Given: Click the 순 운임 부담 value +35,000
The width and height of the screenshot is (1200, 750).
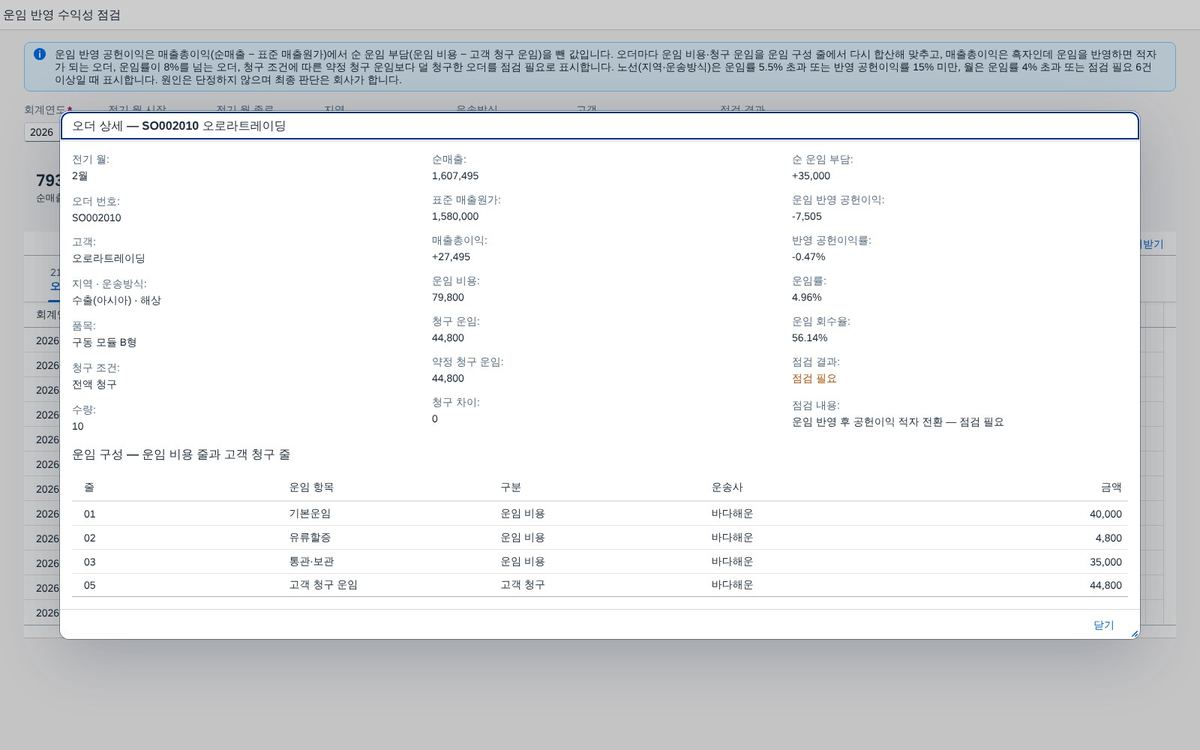Looking at the screenshot, I should (811, 176).
